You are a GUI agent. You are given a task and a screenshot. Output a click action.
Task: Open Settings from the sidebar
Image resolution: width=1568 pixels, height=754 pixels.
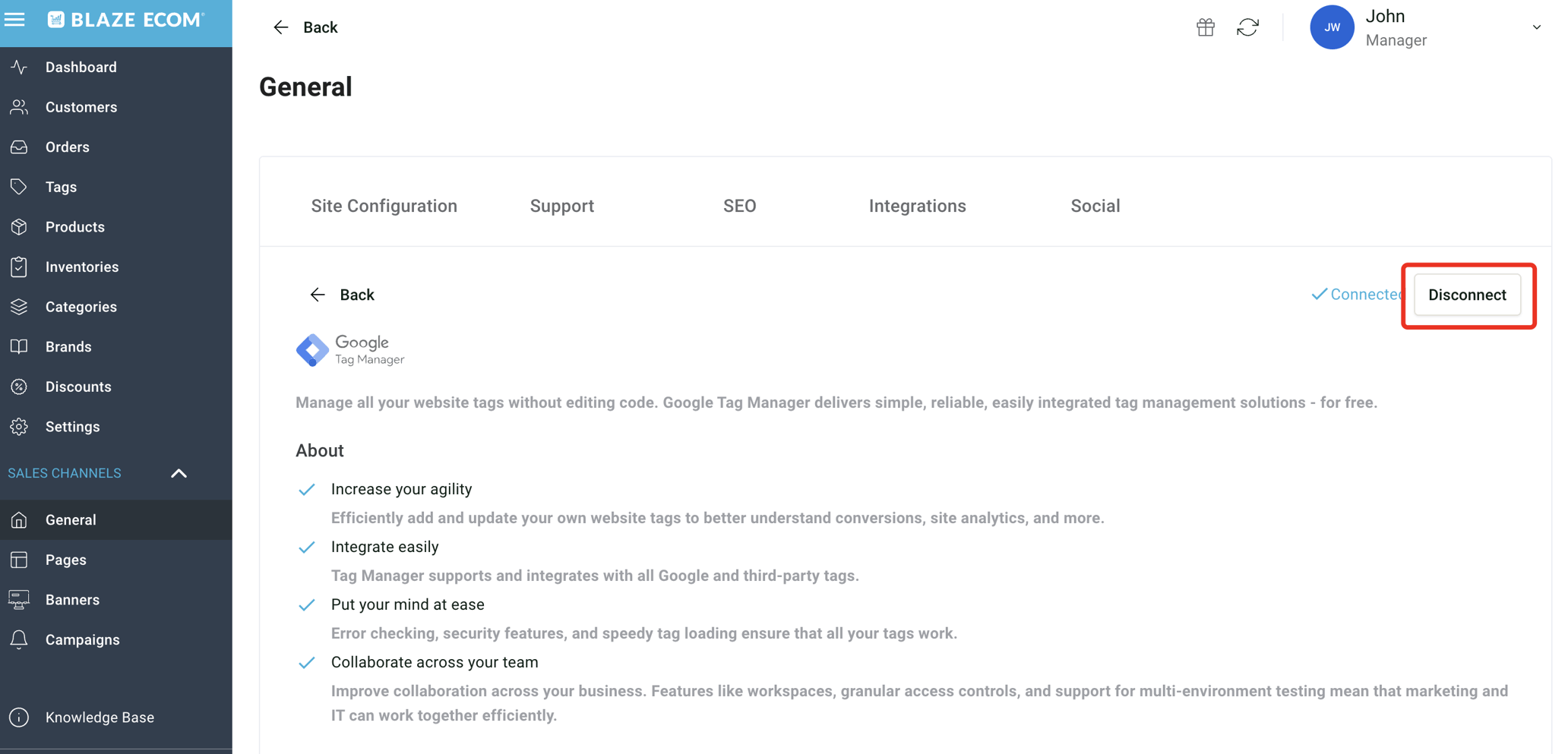[73, 426]
